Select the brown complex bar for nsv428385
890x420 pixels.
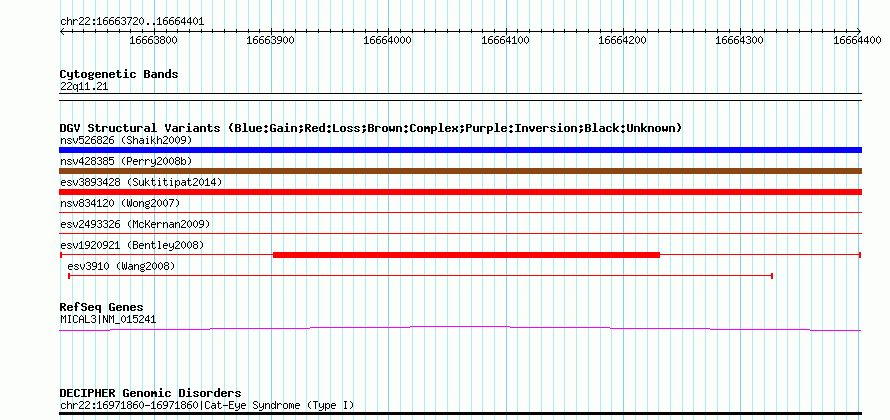(460, 171)
